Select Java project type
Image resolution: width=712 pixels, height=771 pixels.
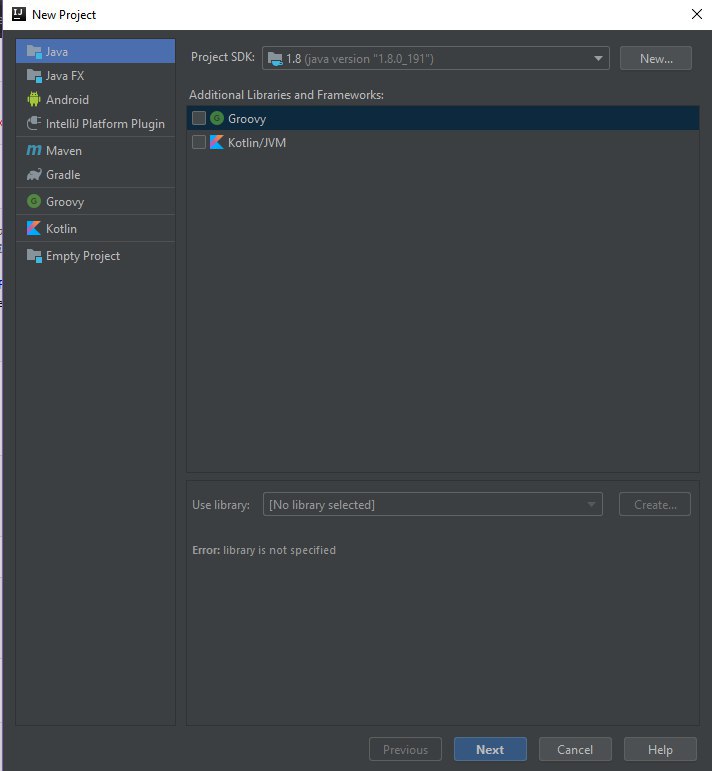click(95, 51)
